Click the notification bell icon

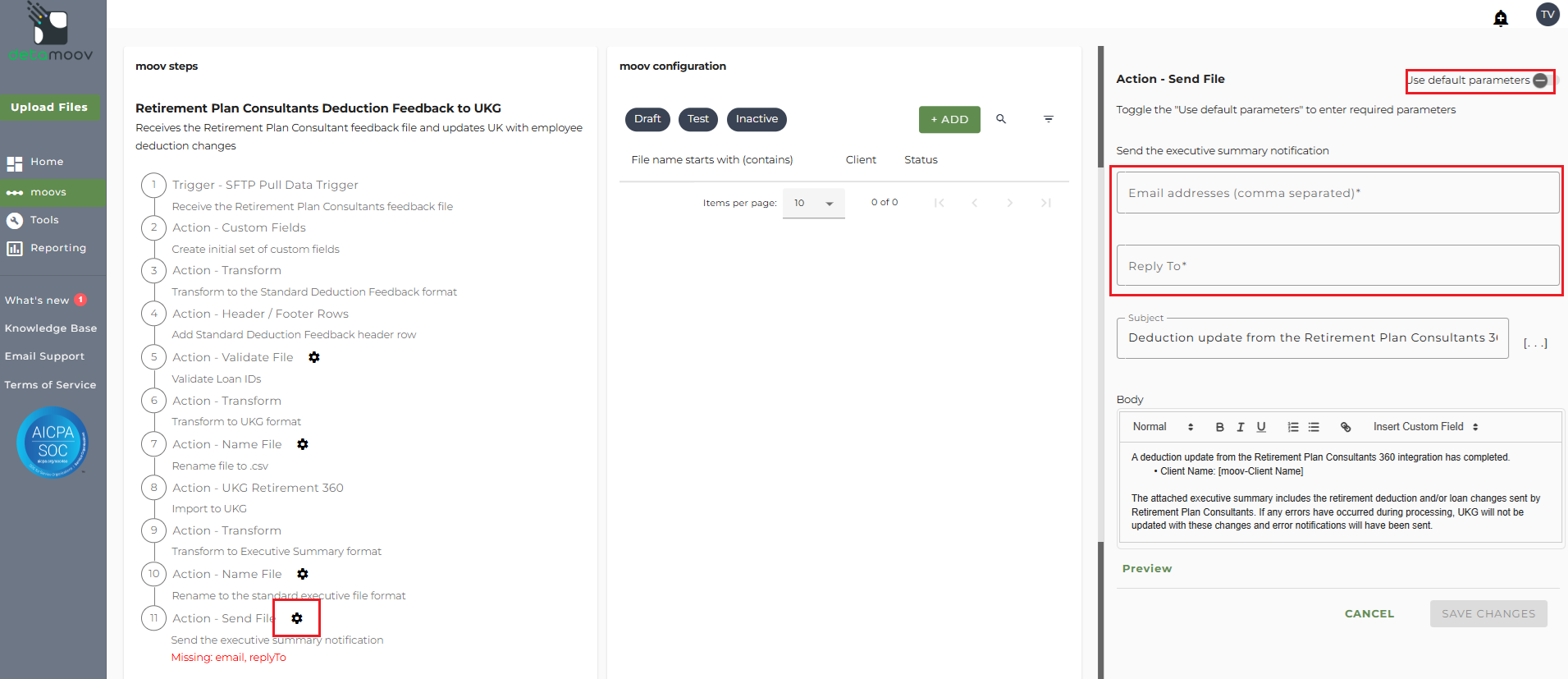(x=1501, y=18)
